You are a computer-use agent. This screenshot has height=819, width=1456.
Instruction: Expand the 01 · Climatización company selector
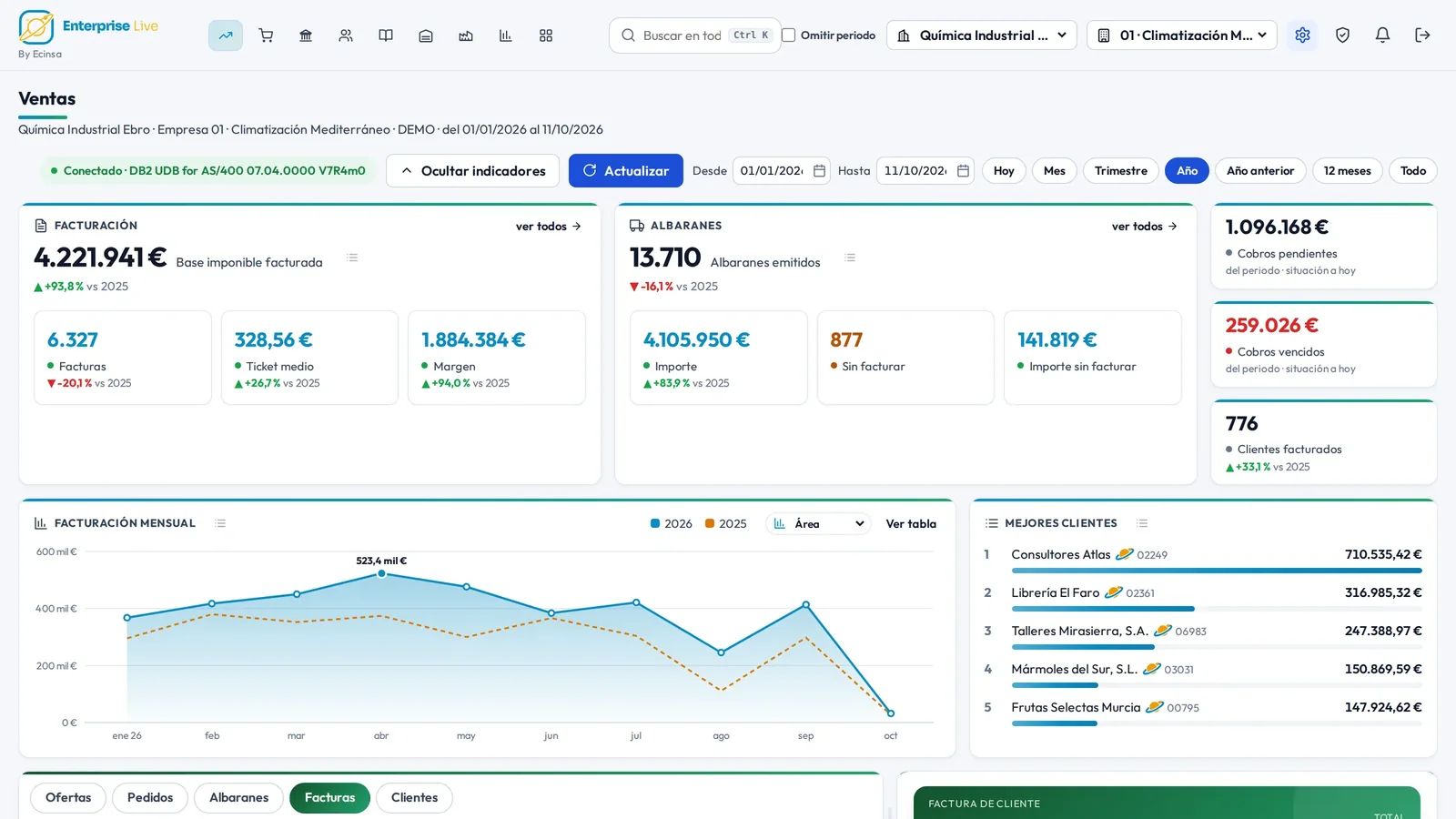pyautogui.click(x=1182, y=35)
